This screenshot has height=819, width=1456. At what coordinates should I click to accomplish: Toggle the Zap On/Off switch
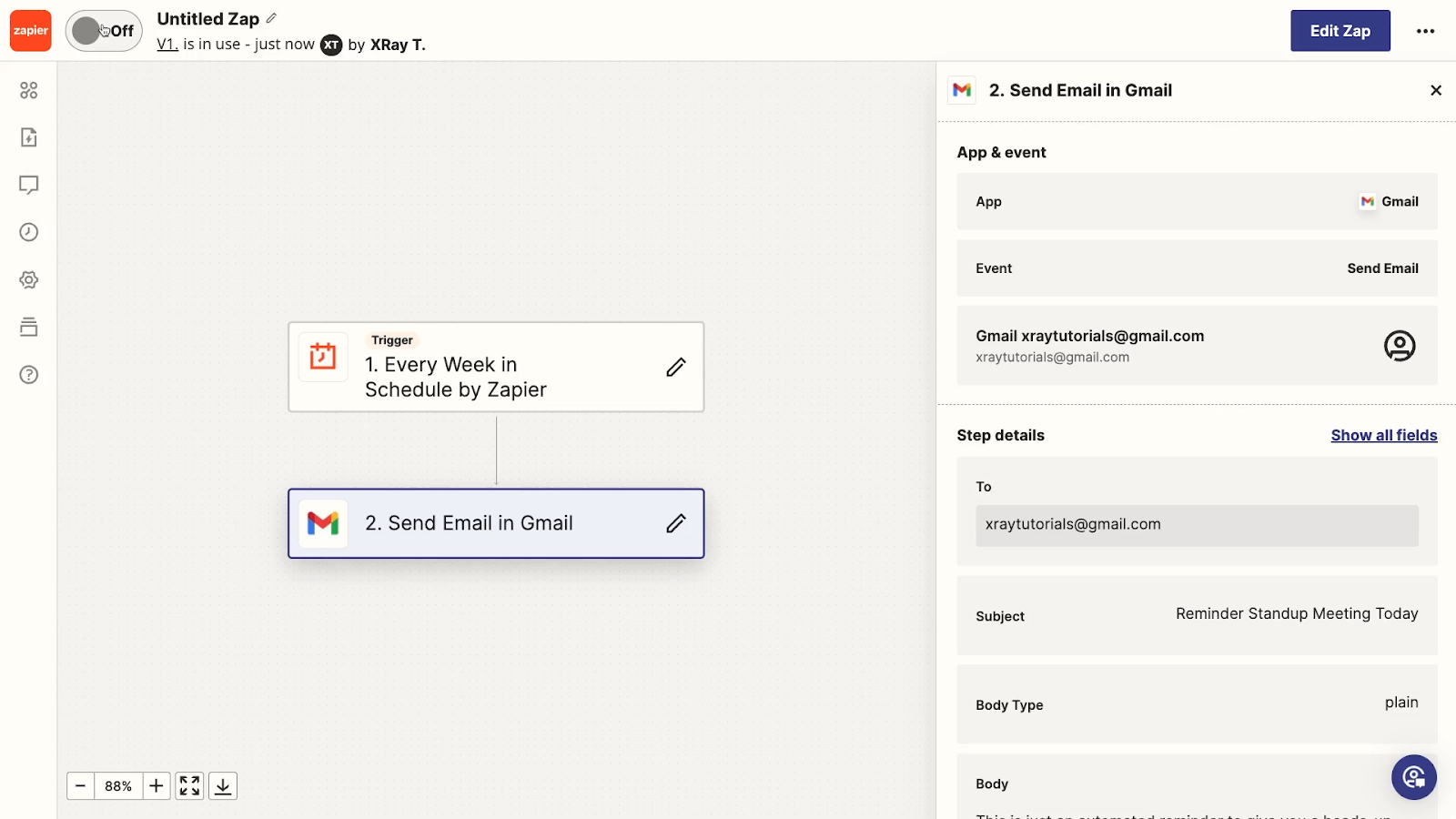[104, 31]
